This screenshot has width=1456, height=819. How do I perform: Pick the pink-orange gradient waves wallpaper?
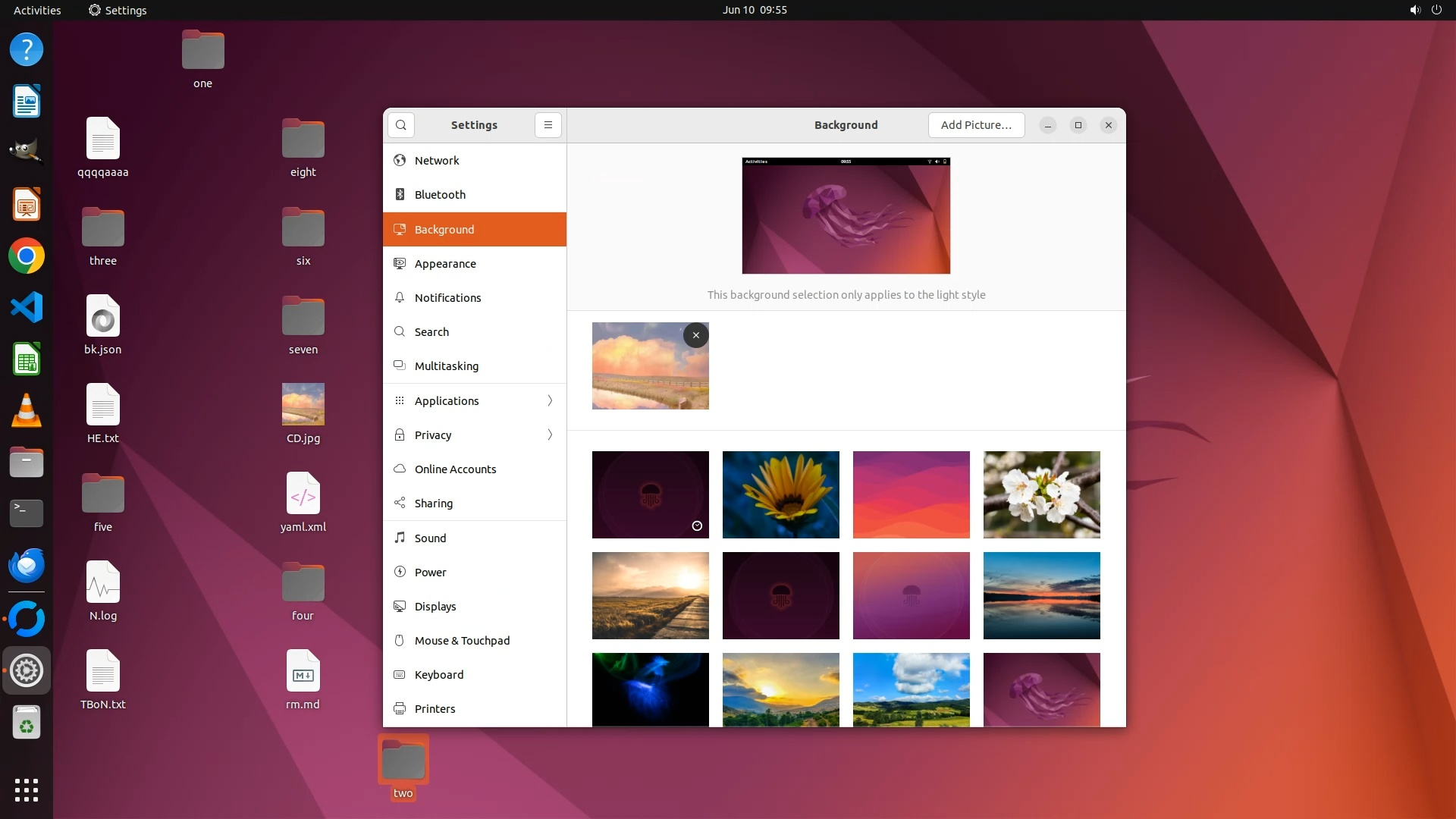coord(911,494)
